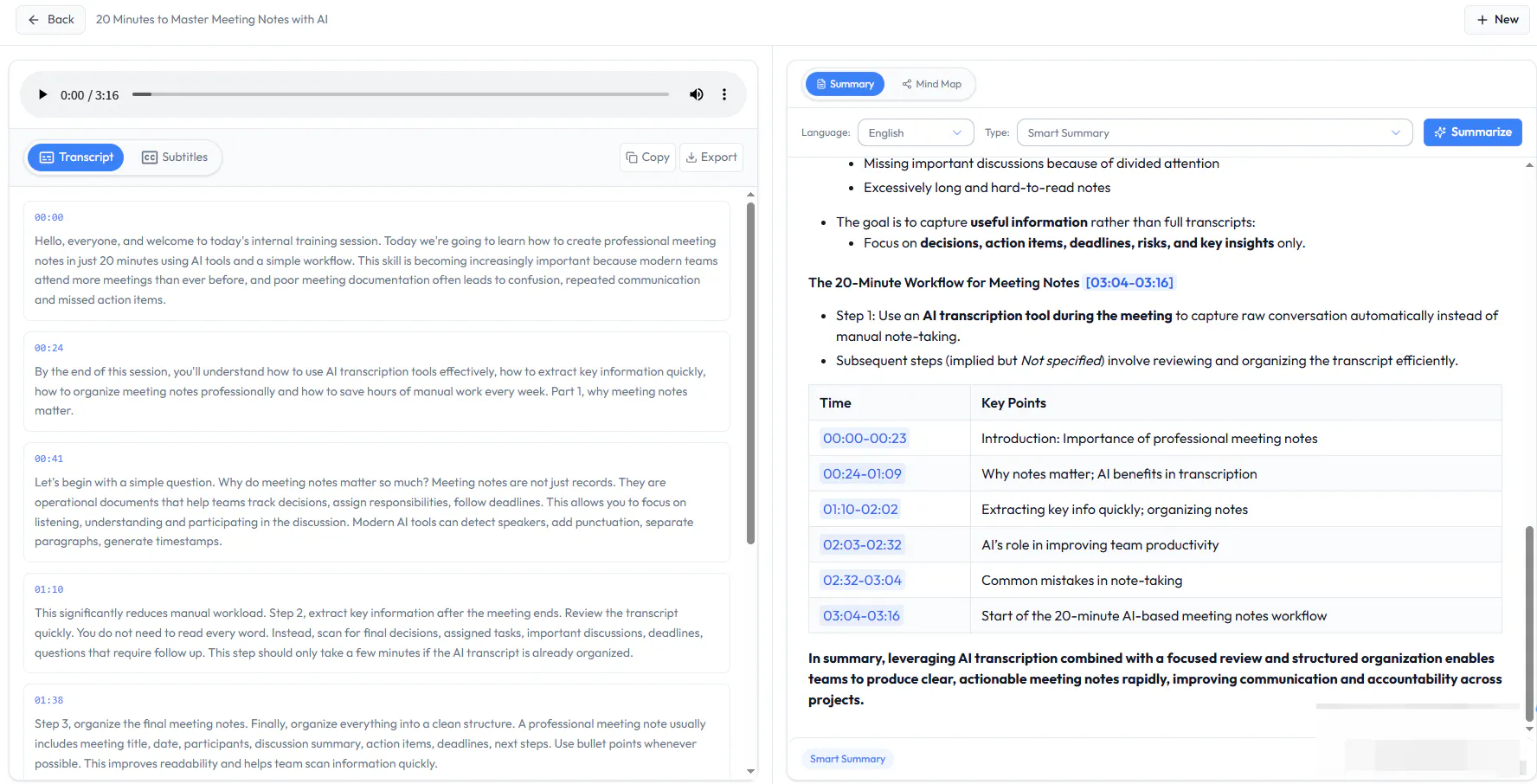Click the 'In summary, leveraging AI transcription' paragraph
Viewport: 1537px width, 784px height.
pyautogui.click(x=1154, y=679)
